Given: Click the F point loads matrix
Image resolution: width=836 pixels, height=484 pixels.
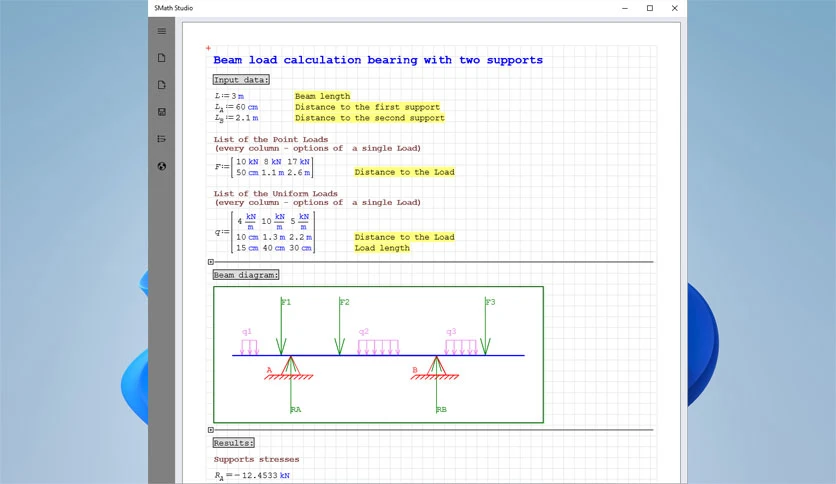Looking at the screenshot, I should 264,167.
